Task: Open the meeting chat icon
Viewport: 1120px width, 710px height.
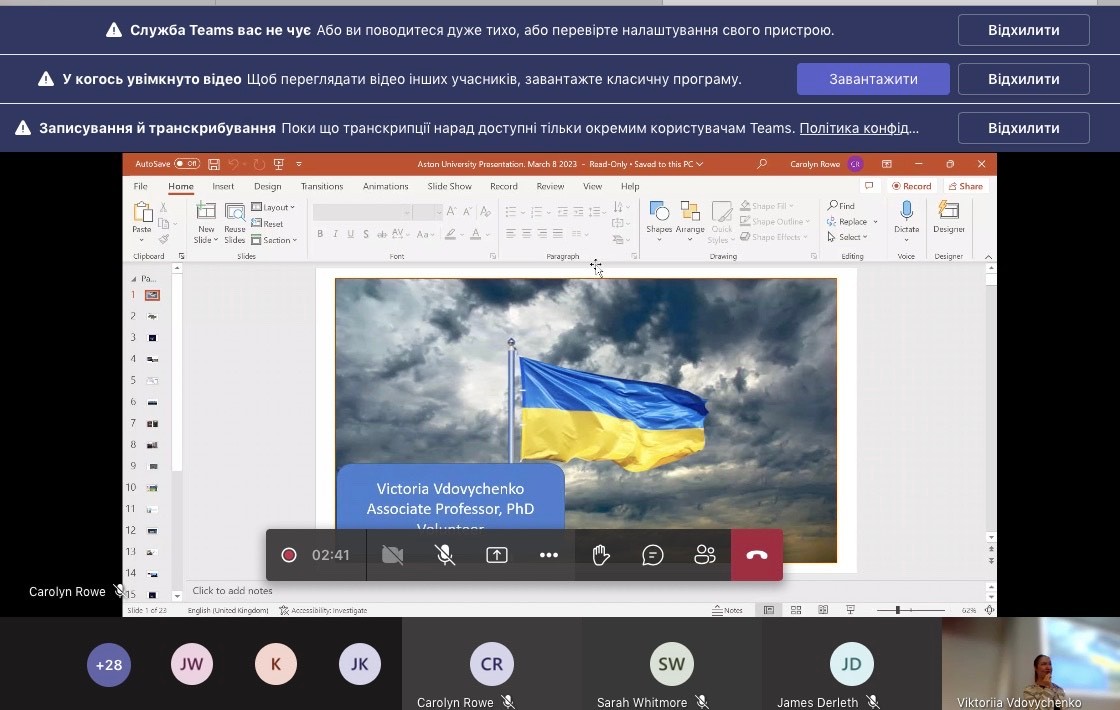Action: (653, 555)
